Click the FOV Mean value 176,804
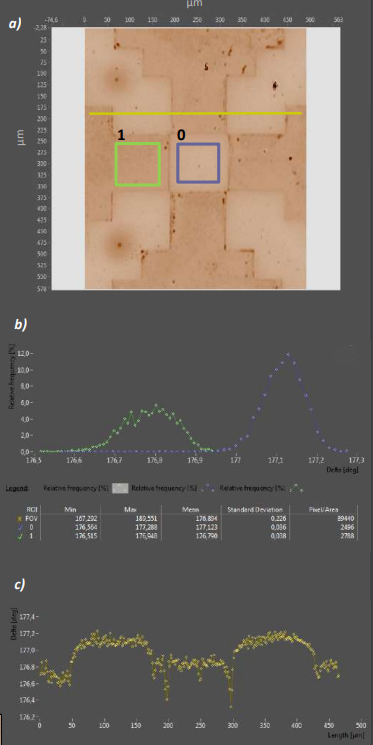 pyautogui.click(x=208, y=517)
